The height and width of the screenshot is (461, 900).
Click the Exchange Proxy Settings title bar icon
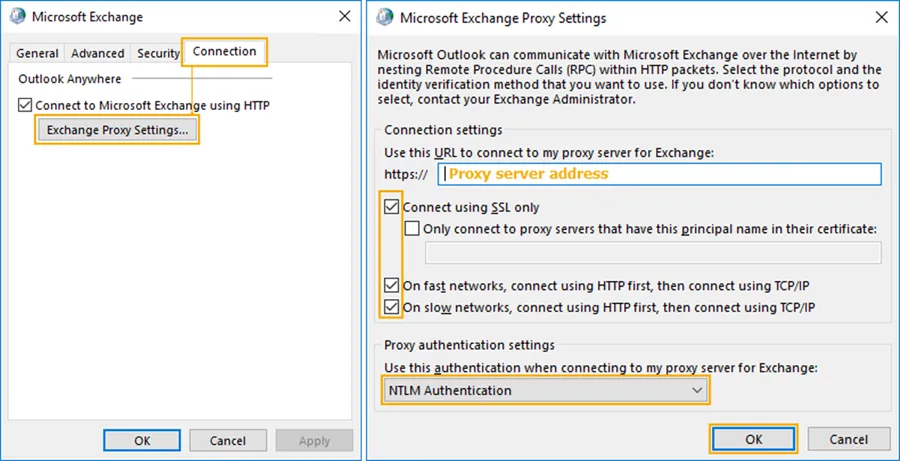point(385,17)
